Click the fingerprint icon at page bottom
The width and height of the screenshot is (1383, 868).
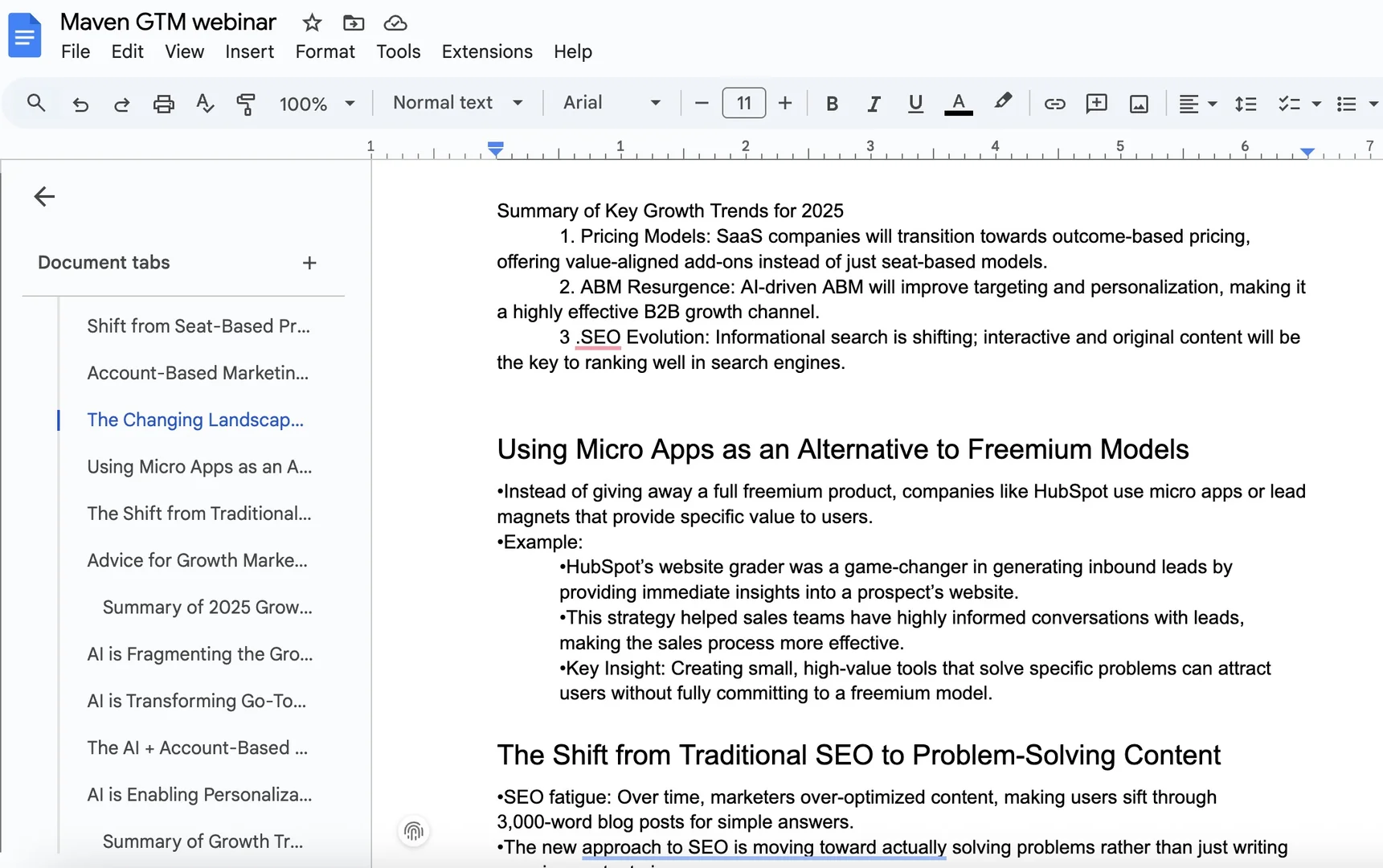coord(414,831)
